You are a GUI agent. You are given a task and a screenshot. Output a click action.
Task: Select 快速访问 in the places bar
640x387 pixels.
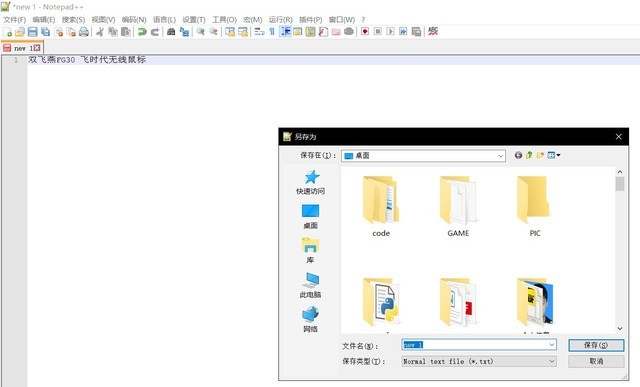point(311,182)
